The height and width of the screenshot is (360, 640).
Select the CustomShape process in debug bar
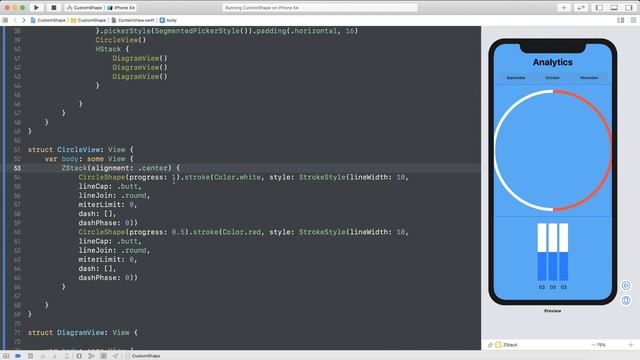(143, 356)
